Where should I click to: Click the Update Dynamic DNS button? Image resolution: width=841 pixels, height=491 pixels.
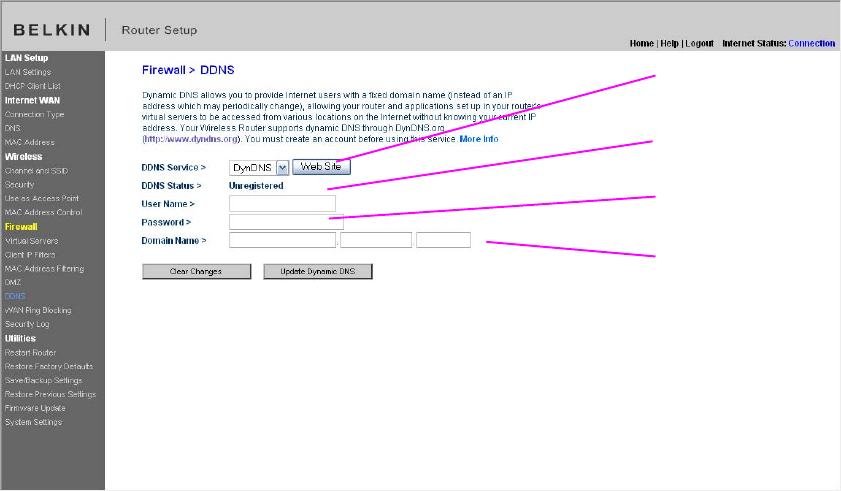point(318,272)
